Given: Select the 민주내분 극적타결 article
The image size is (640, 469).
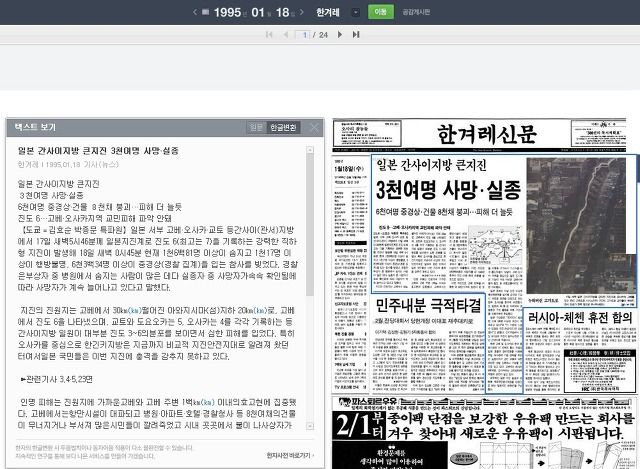Looking at the screenshot, I should [428, 305].
